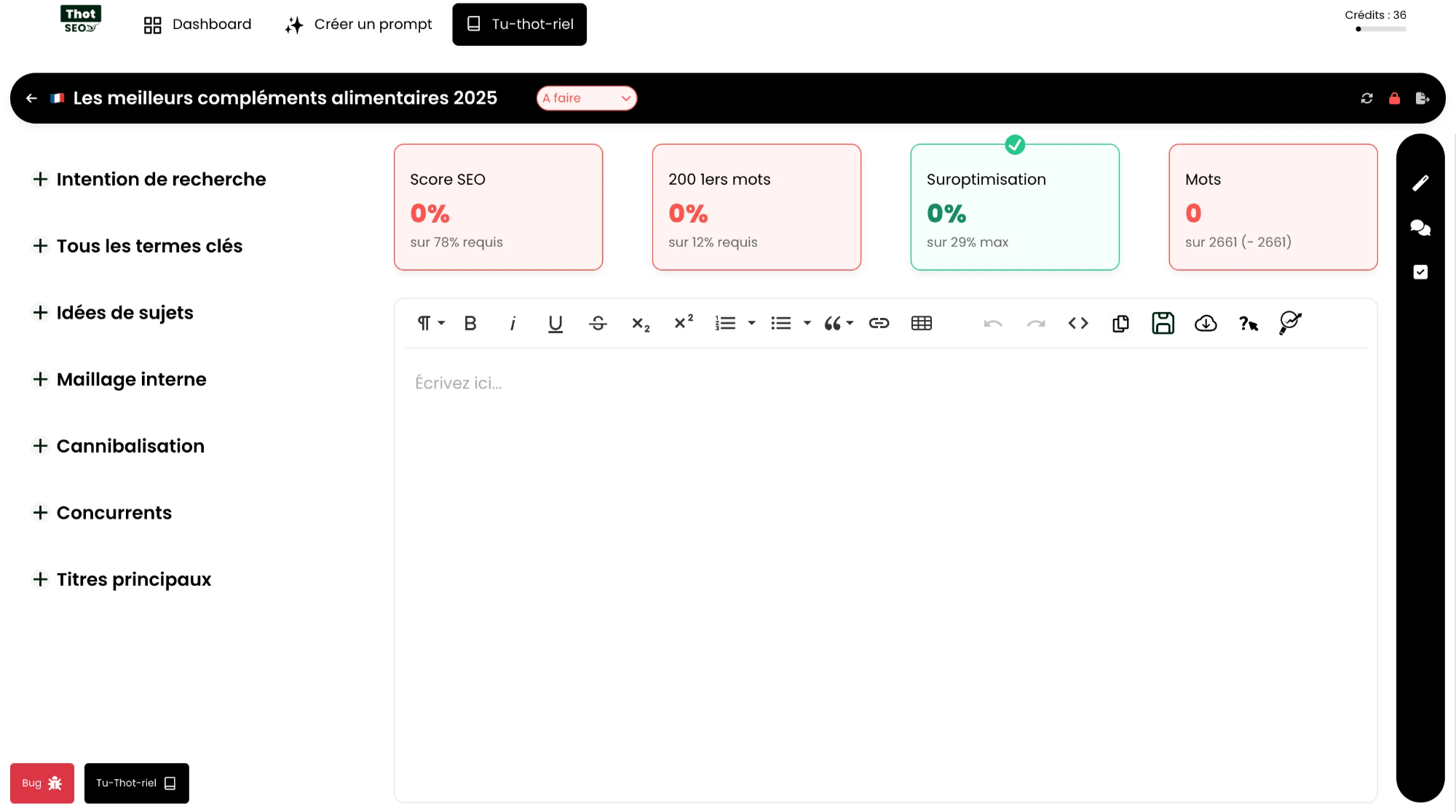1456x812 pixels.
Task: Expand the Intention de recherche section
Action: [150, 179]
